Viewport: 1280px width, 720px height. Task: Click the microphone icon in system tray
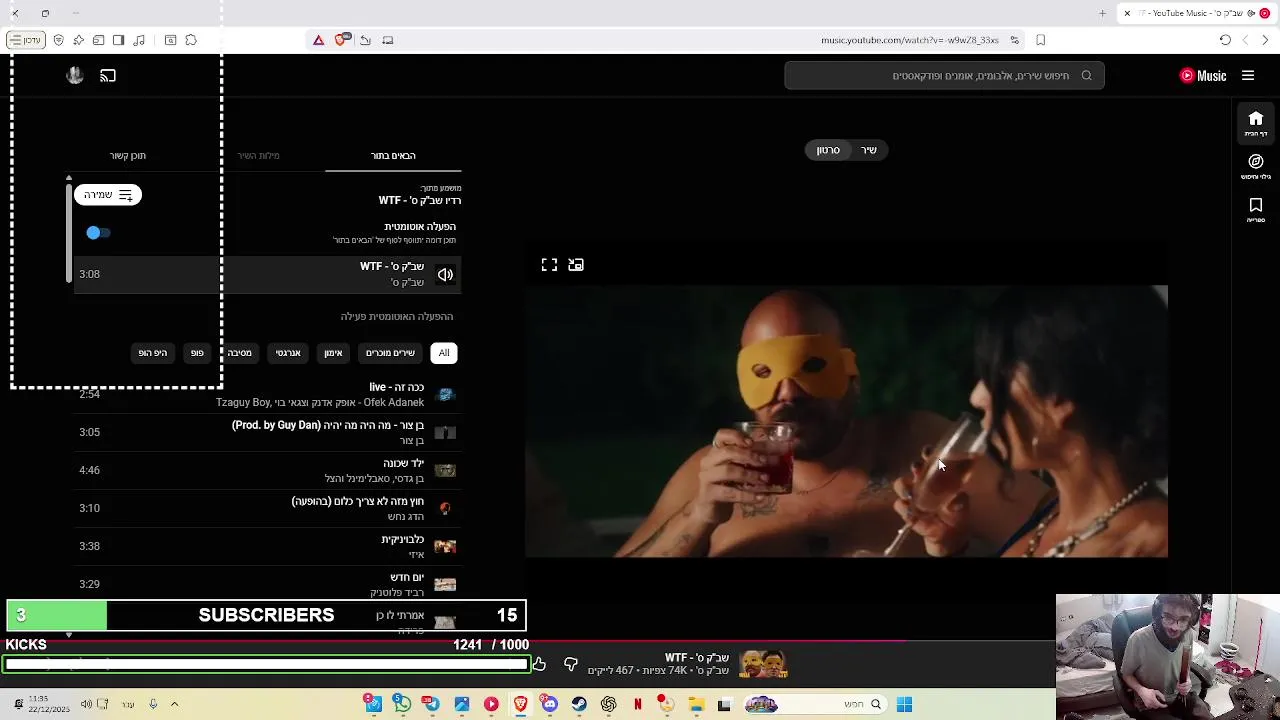click(x=153, y=704)
